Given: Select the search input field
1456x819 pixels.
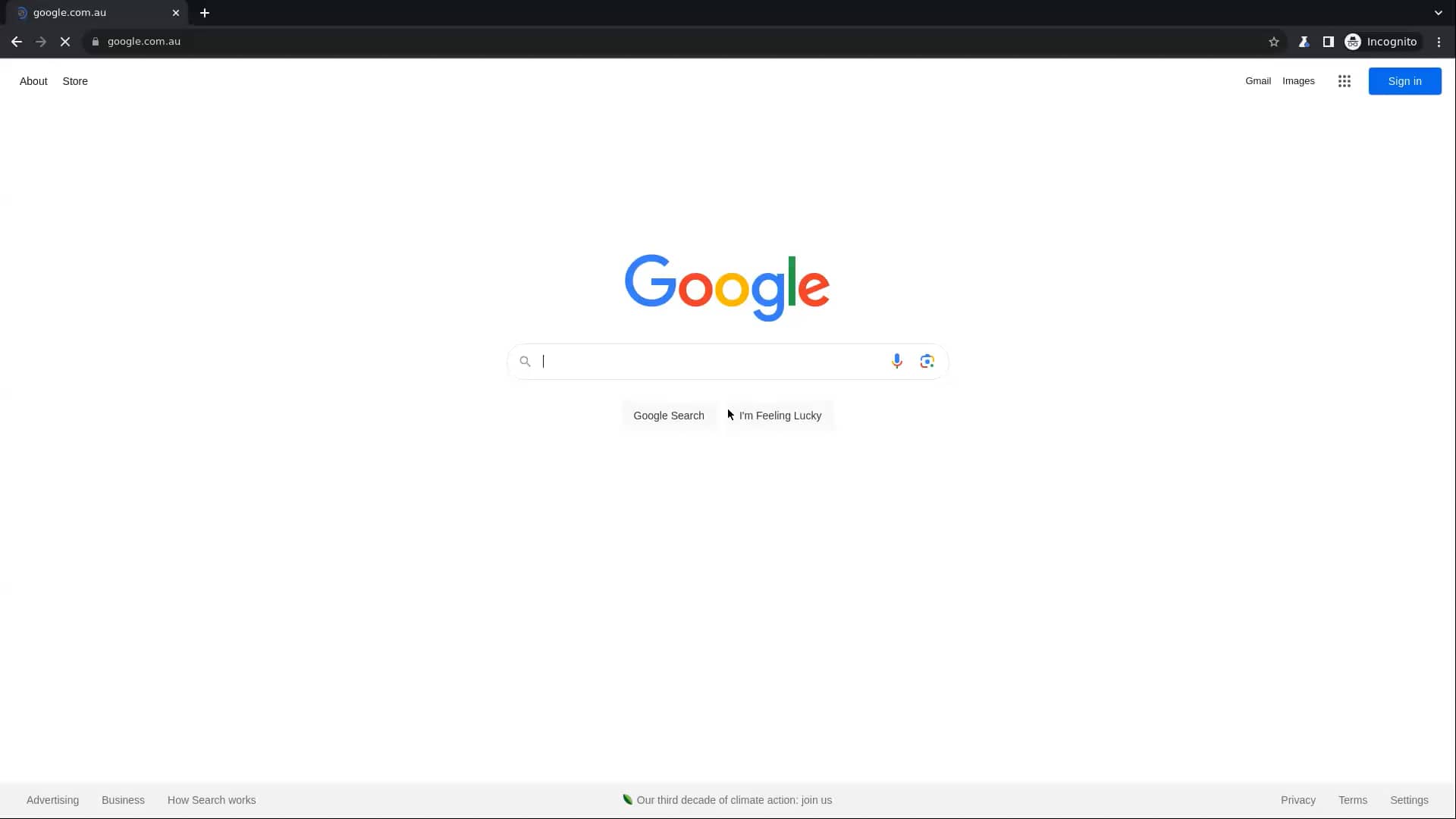Looking at the screenshot, I should [x=728, y=361].
